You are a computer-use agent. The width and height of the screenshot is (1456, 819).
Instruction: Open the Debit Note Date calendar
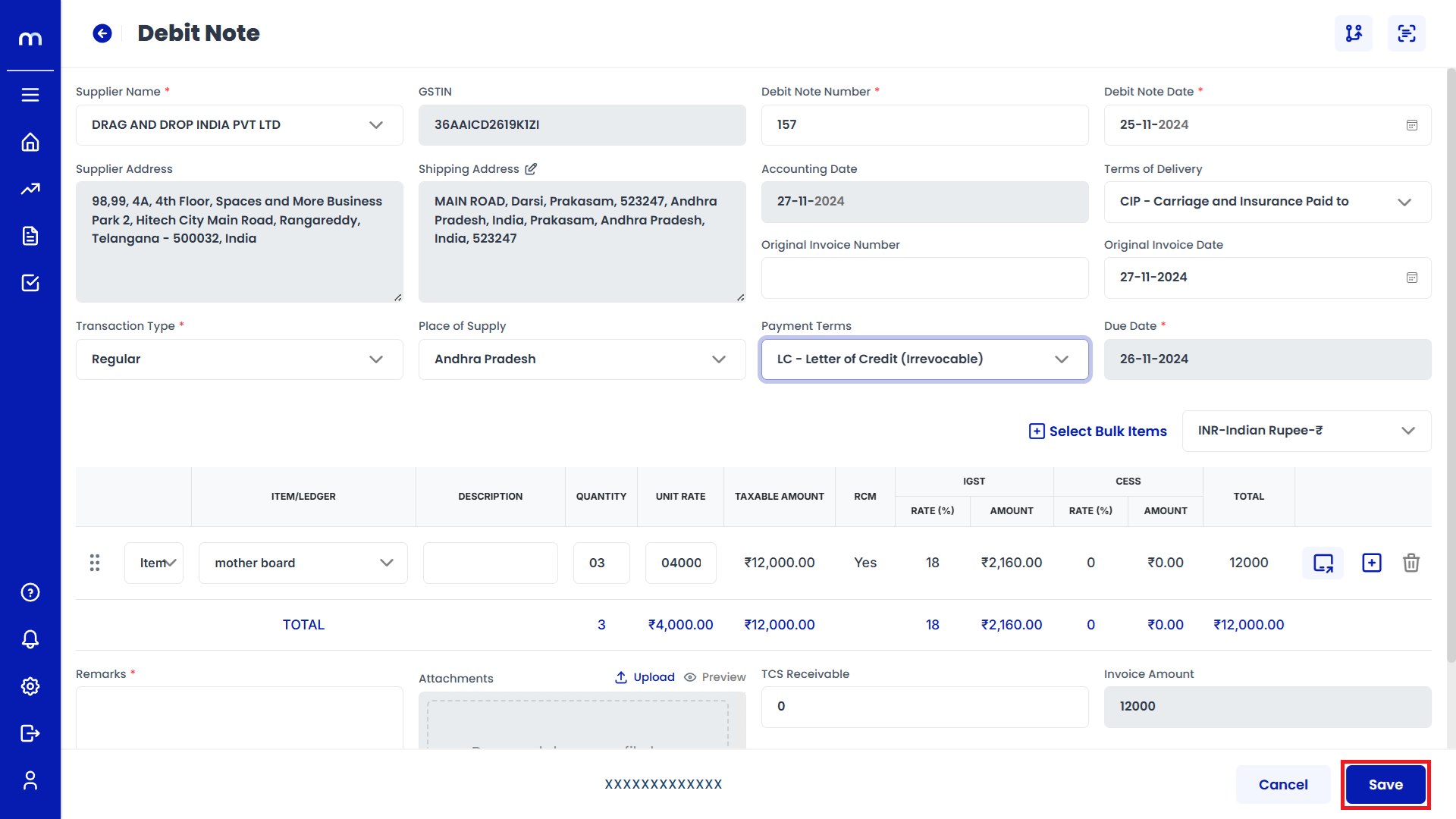tap(1411, 125)
